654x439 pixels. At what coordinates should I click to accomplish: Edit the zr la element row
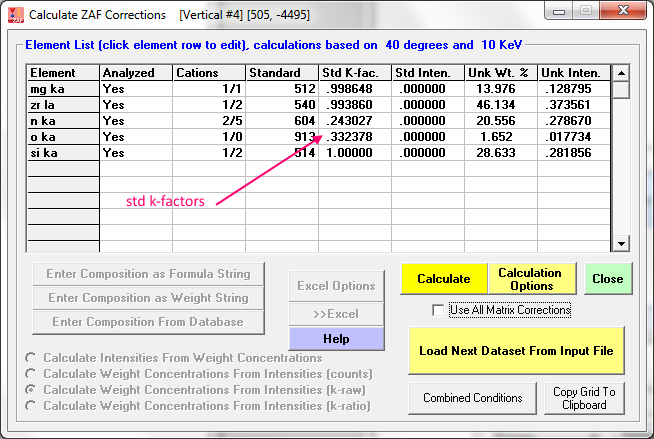coord(62,104)
